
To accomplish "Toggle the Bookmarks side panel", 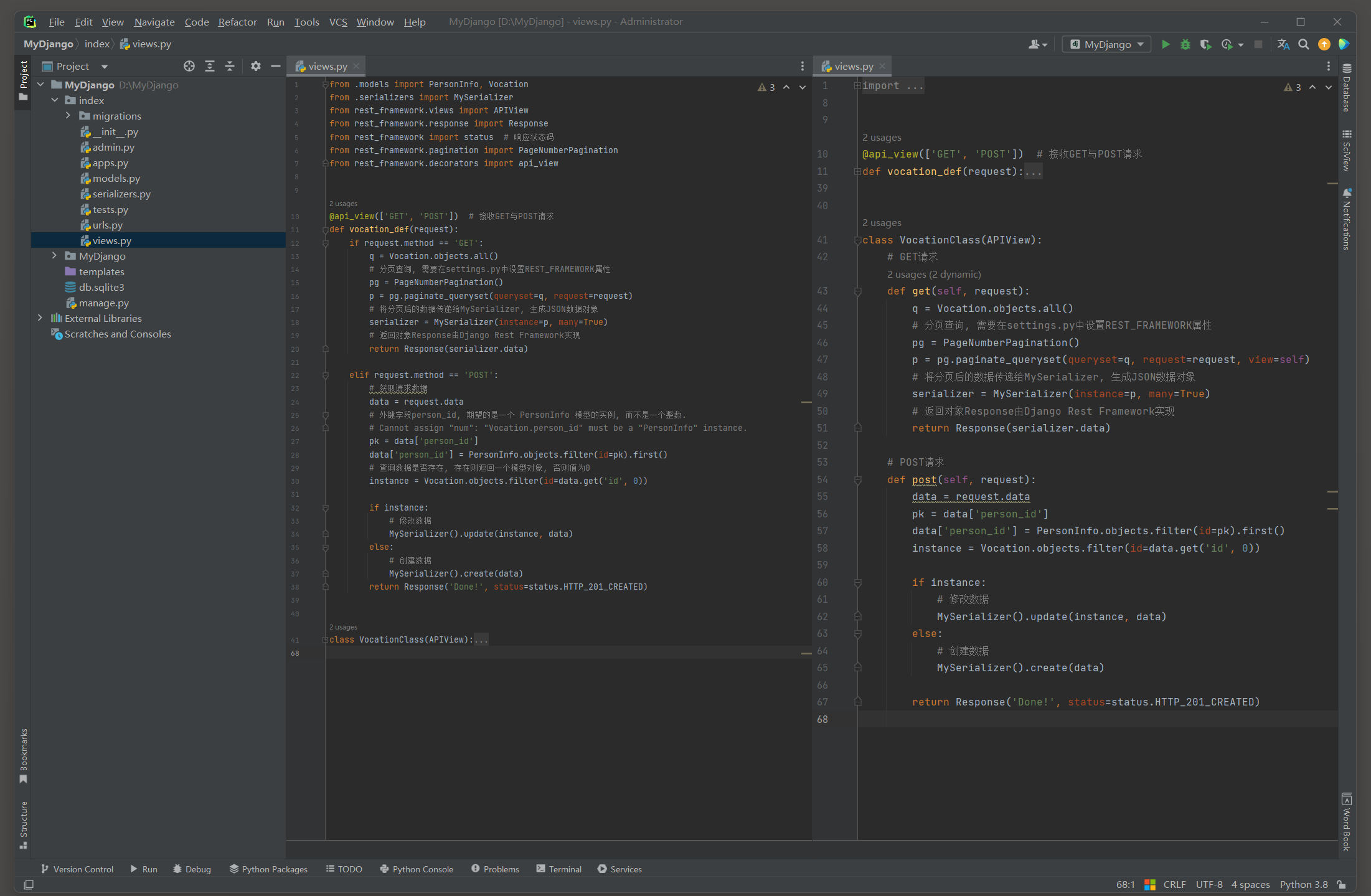I will click(x=24, y=755).
